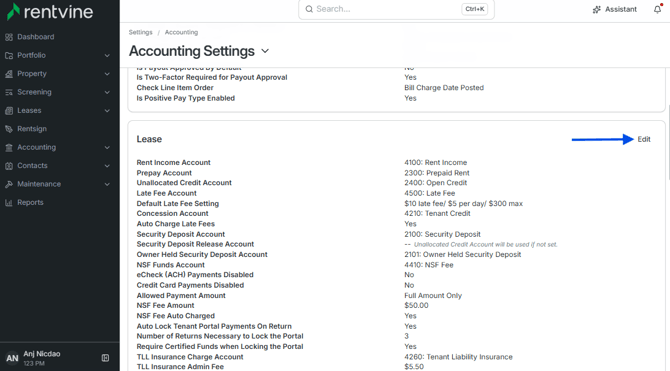Image resolution: width=670 pixels, height=371 pixels.
Task: Click the Screening sidebar icon
Action: click(9, 92)
